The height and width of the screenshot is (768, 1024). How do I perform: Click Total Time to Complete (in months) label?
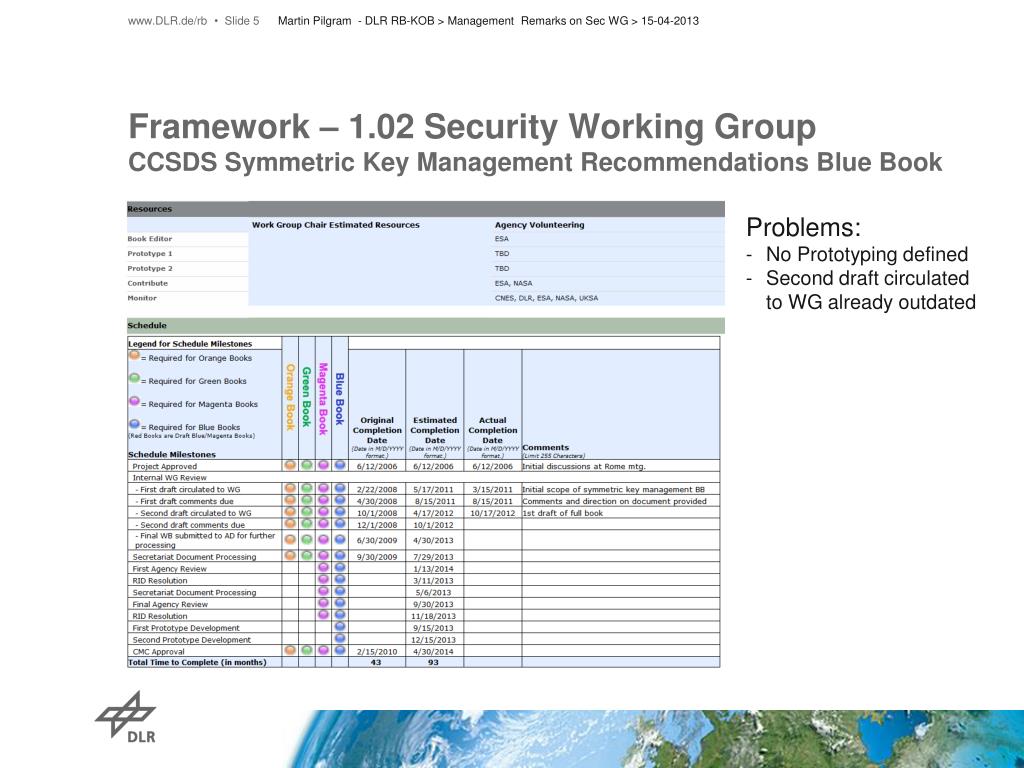197,662
